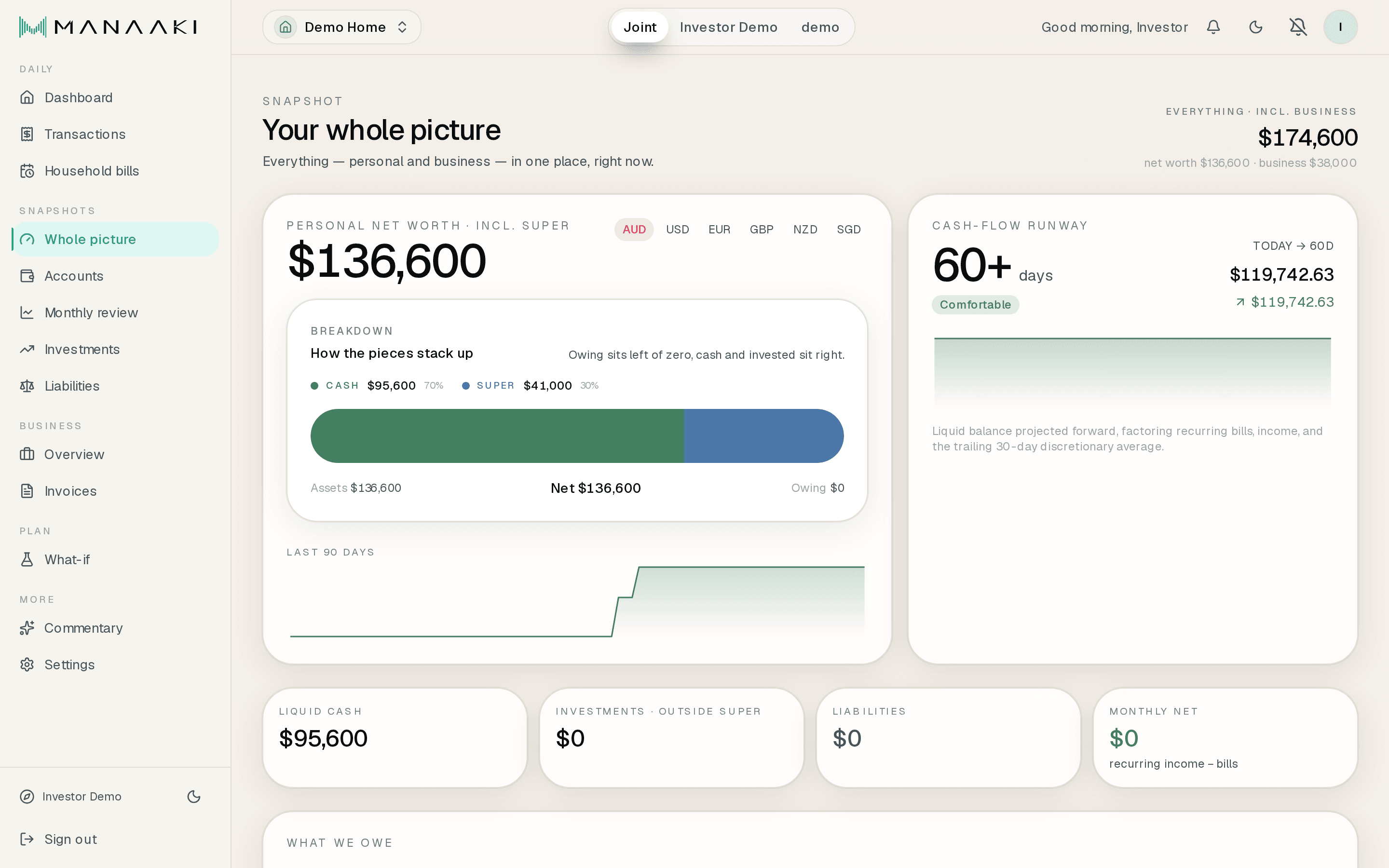Open notifications bell in the top bar
1389x868 pixels.
point(1213,27)
